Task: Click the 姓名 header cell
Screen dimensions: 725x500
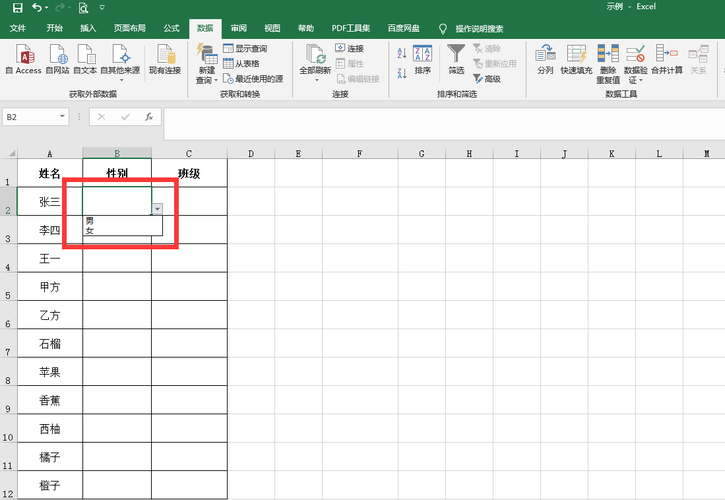Action: pyautogui.click(x=50, y=173)
